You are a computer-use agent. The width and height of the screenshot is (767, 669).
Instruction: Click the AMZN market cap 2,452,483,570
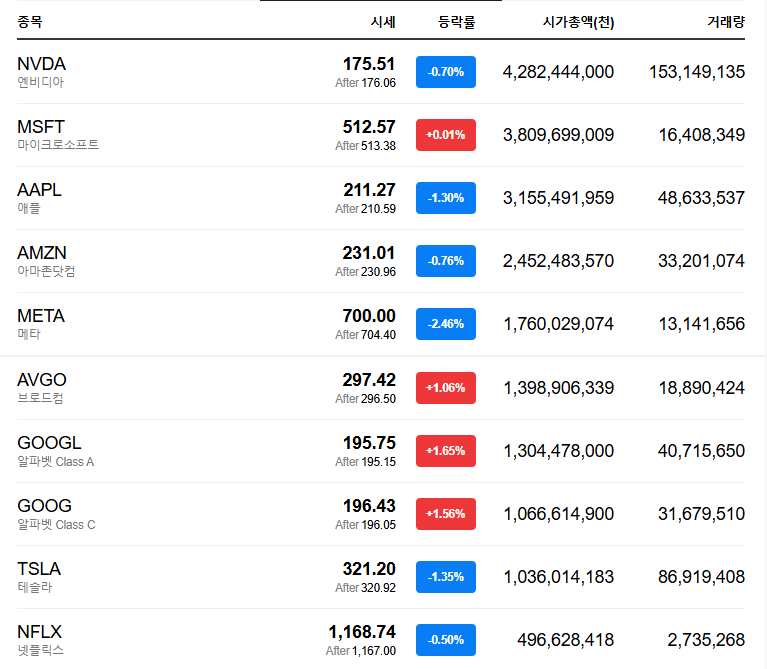[558, 262]
